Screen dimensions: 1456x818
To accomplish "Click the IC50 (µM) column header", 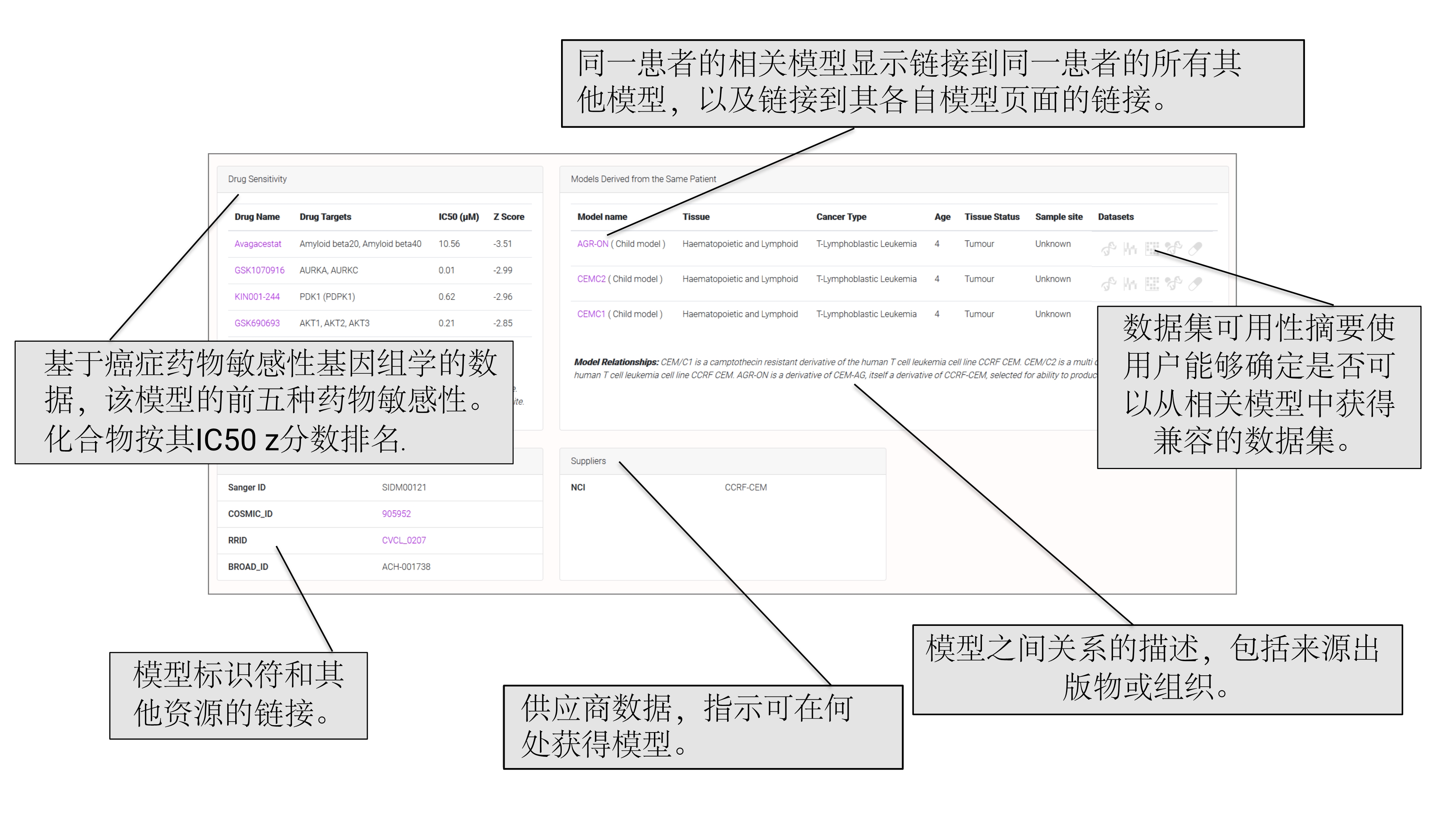I will pos(458,217).
